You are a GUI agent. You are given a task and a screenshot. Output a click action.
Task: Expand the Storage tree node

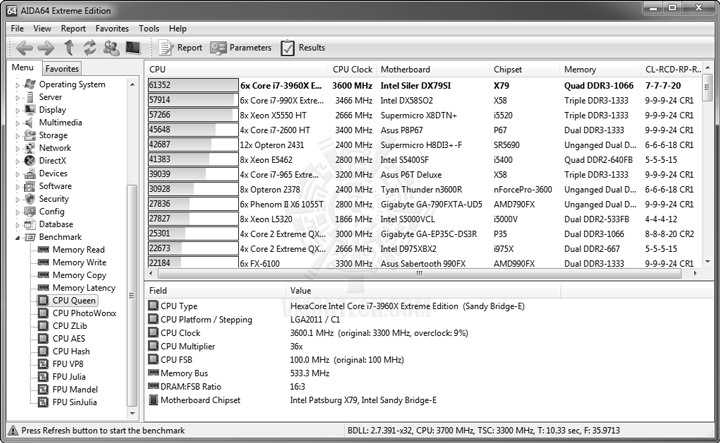tap(18, 136)
